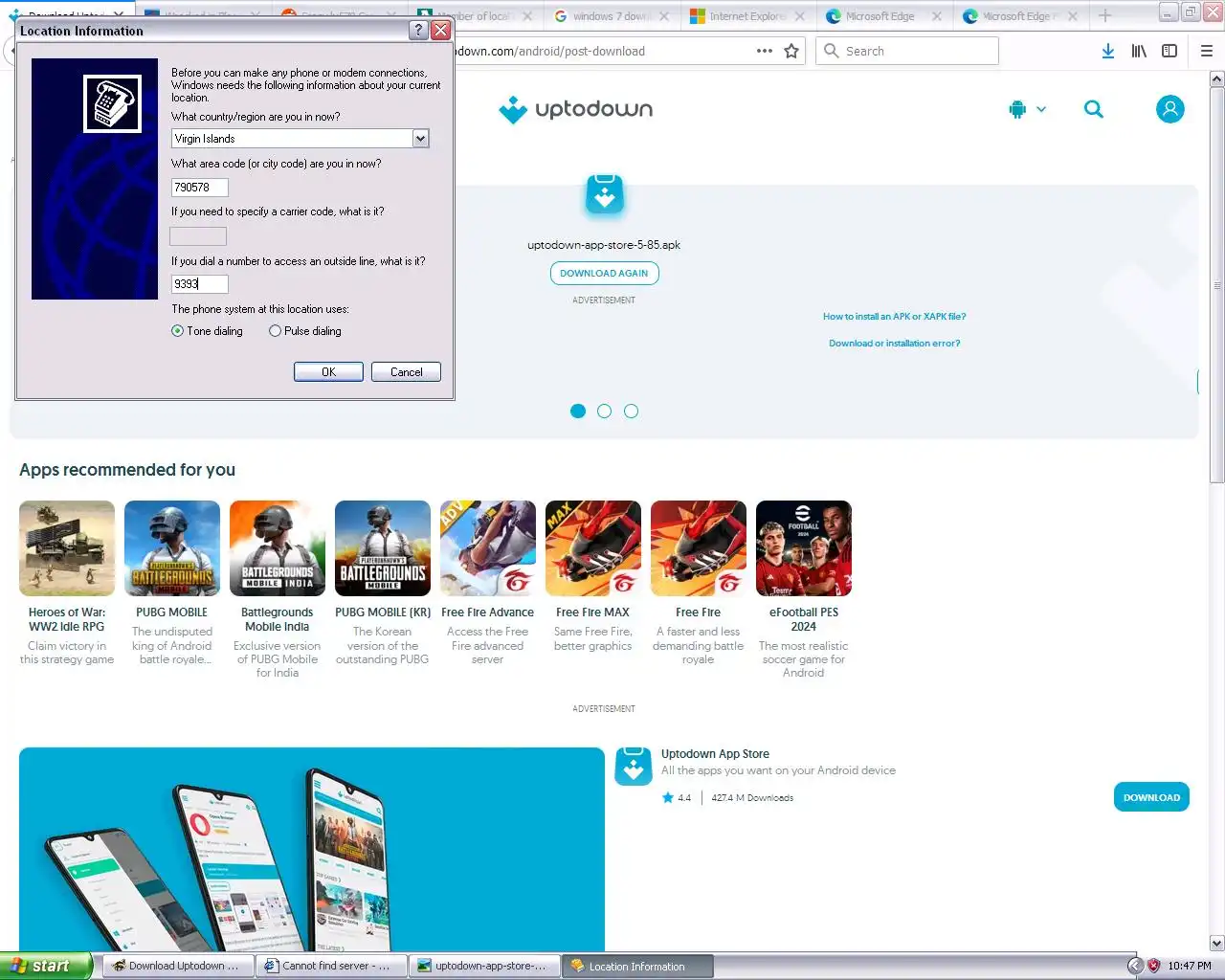Switch to 'Location Information' taskbar item
Image resolution: width=1225 pixels, height=980 pixels.
click(x=637, y=967)
